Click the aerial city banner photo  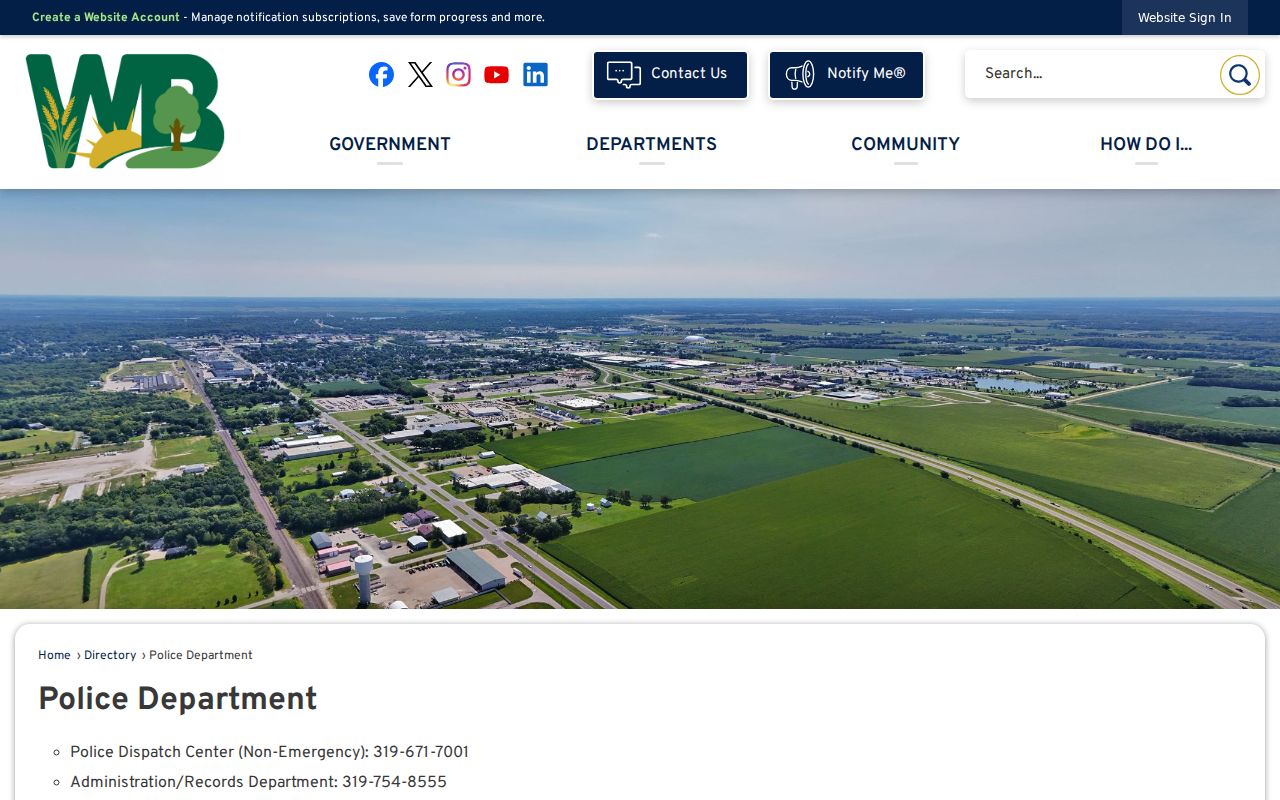640,399
